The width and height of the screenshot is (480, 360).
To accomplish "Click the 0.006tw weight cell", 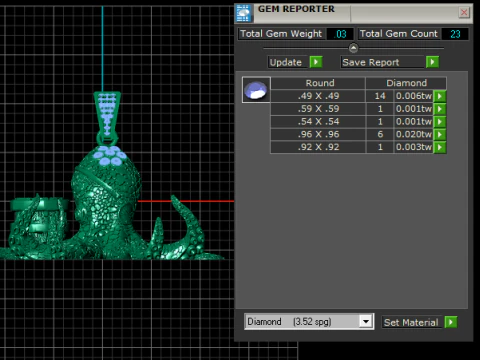I will tap(414, 96).
